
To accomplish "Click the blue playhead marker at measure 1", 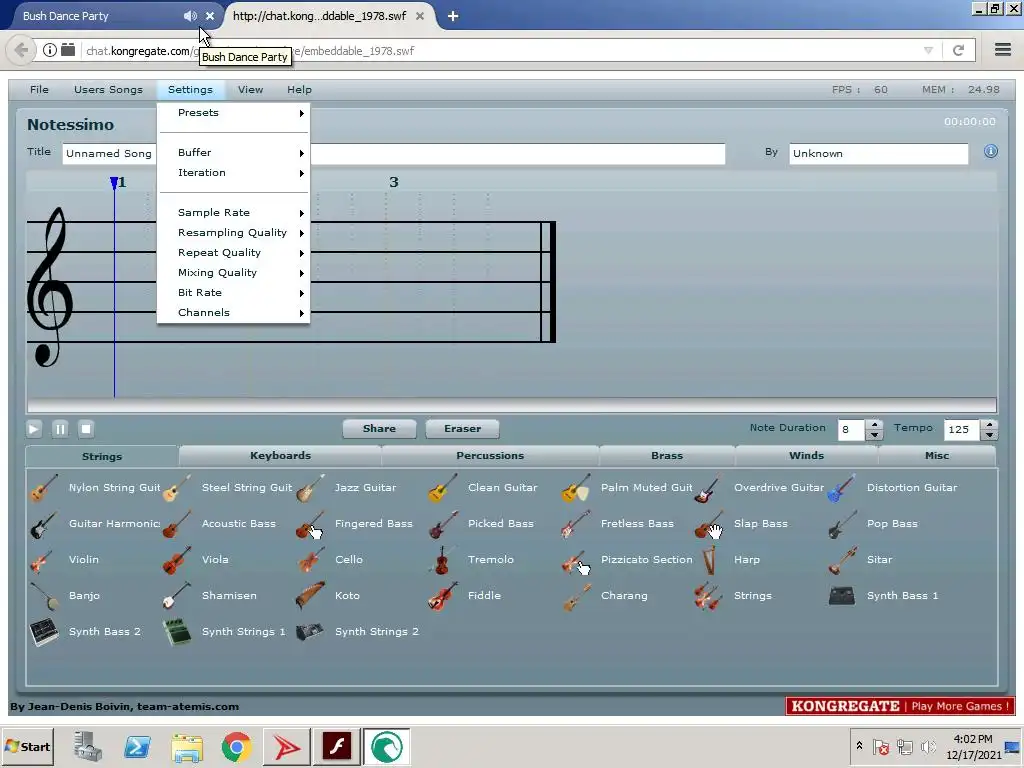I will pos(114,183).
